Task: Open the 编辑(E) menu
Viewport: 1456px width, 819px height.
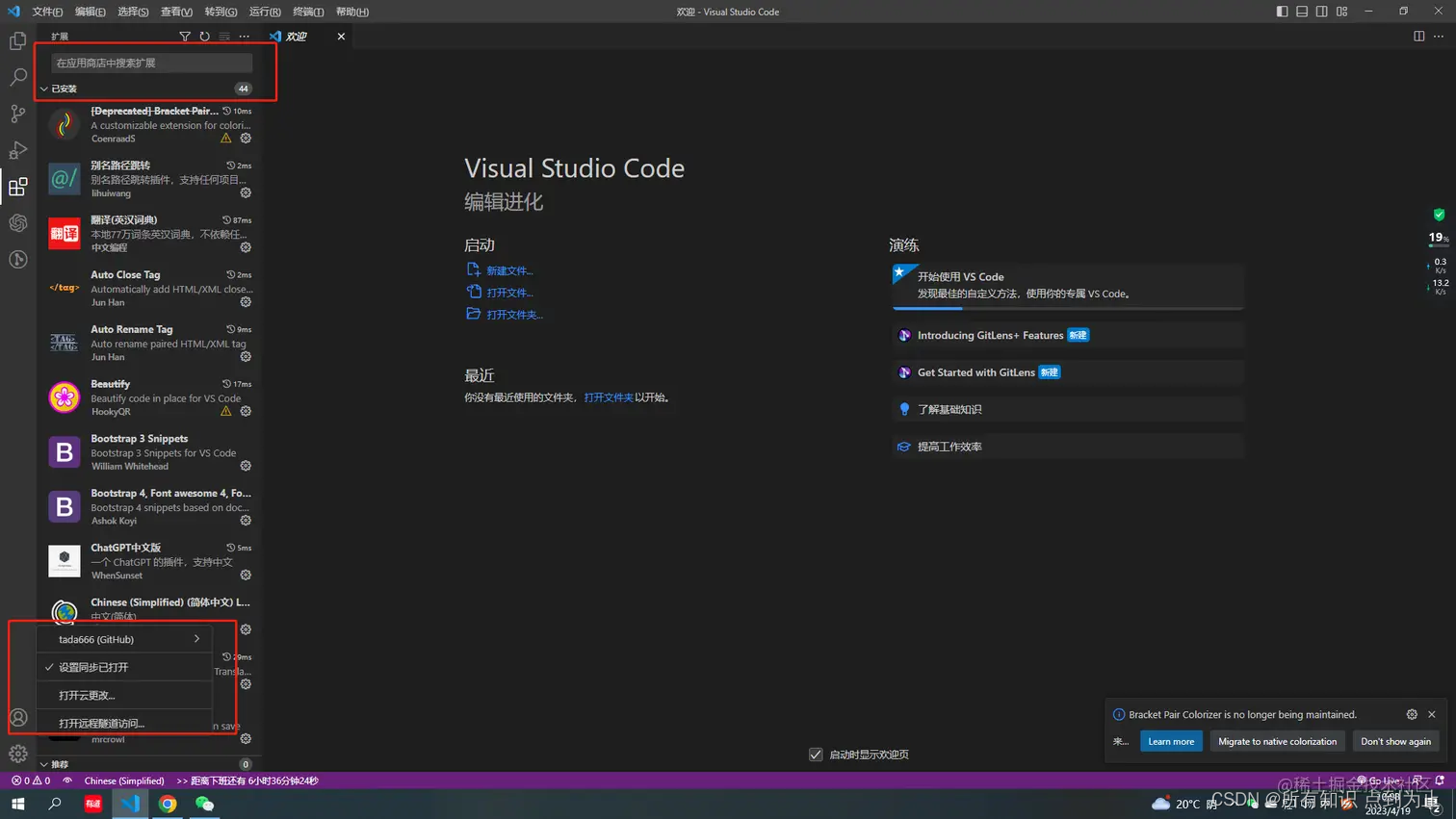Action: click(x=91, y=12)
